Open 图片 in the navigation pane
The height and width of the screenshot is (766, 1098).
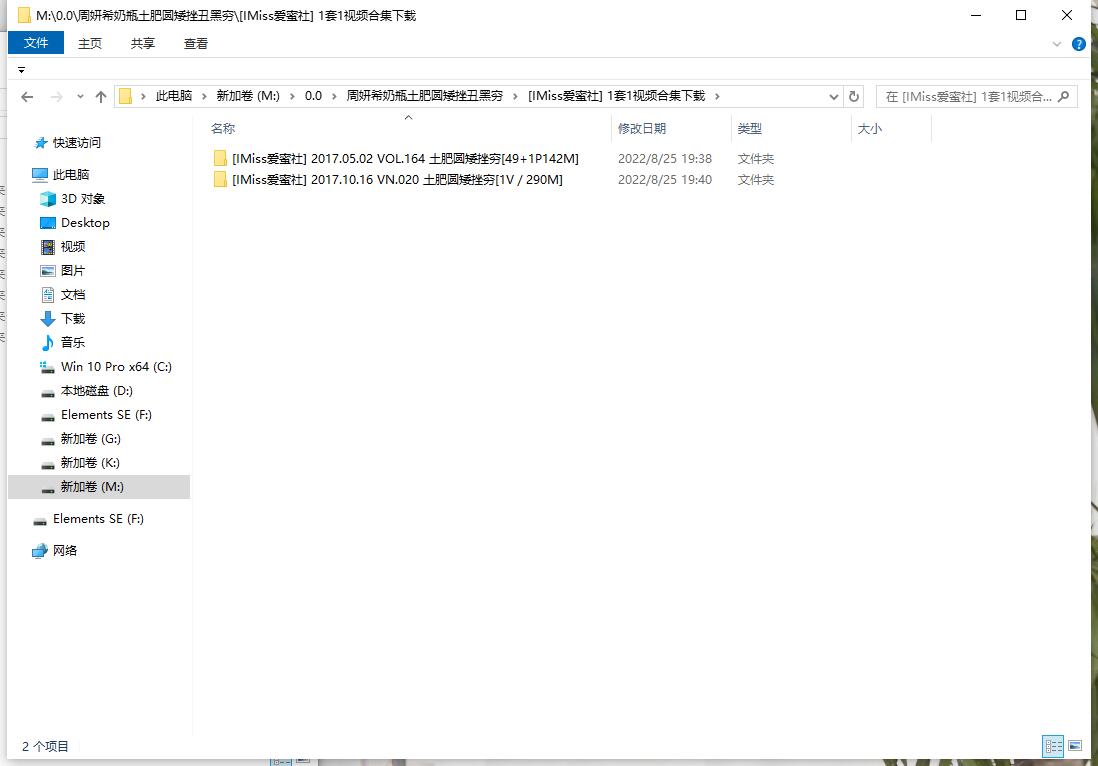click(x=73, y=270)
